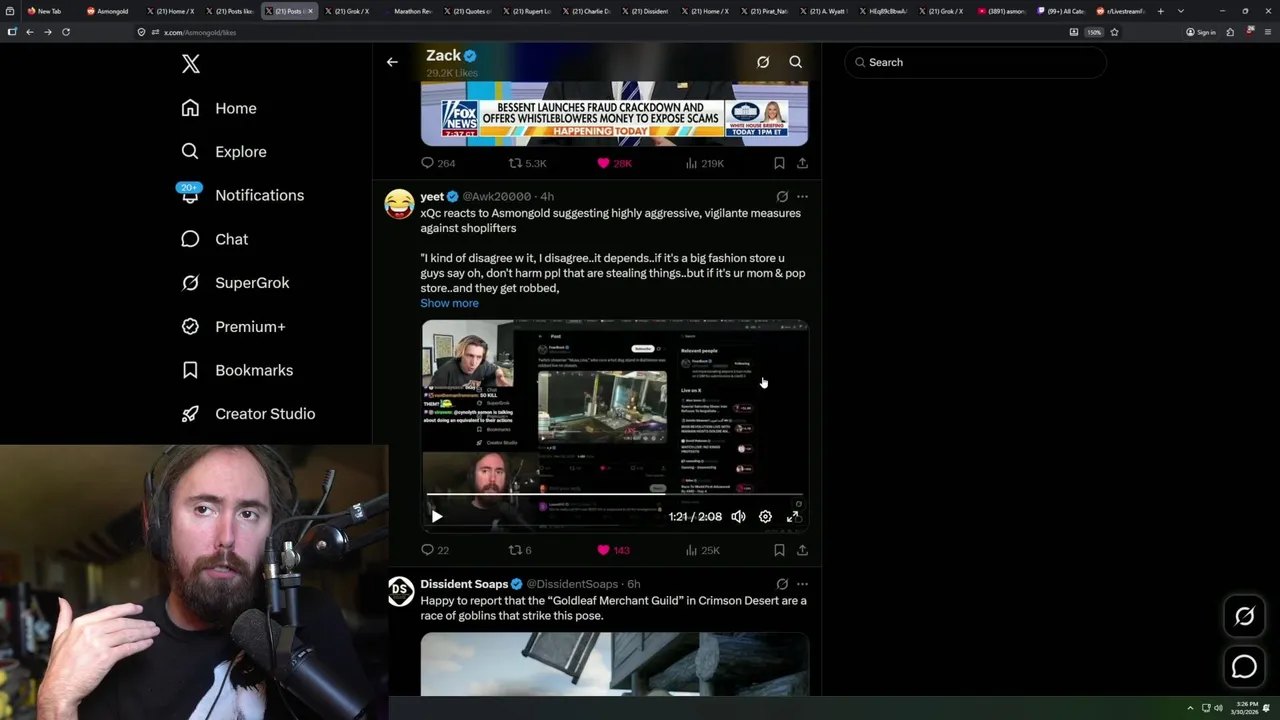
Task: Open yeet's profile name link
Action: [x=432, y=197]
